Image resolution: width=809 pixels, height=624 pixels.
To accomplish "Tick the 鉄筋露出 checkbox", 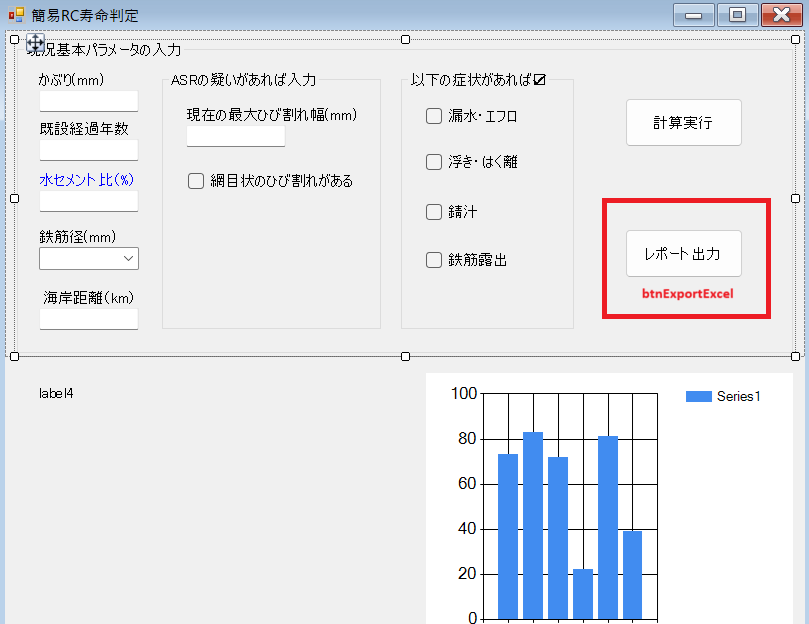I will pos(434,260).
